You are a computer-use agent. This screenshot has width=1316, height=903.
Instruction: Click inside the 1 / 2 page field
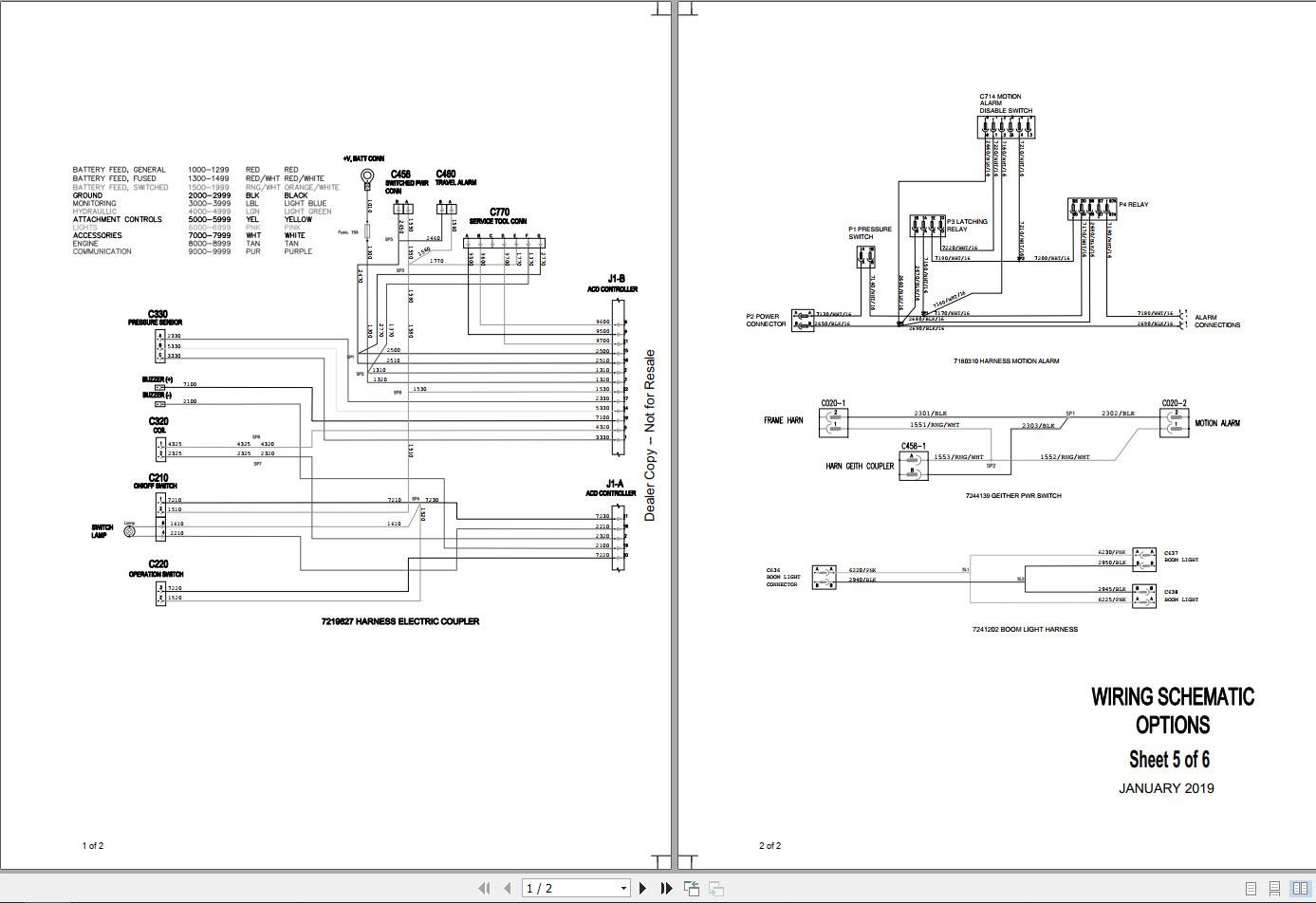tap(560, 887)
